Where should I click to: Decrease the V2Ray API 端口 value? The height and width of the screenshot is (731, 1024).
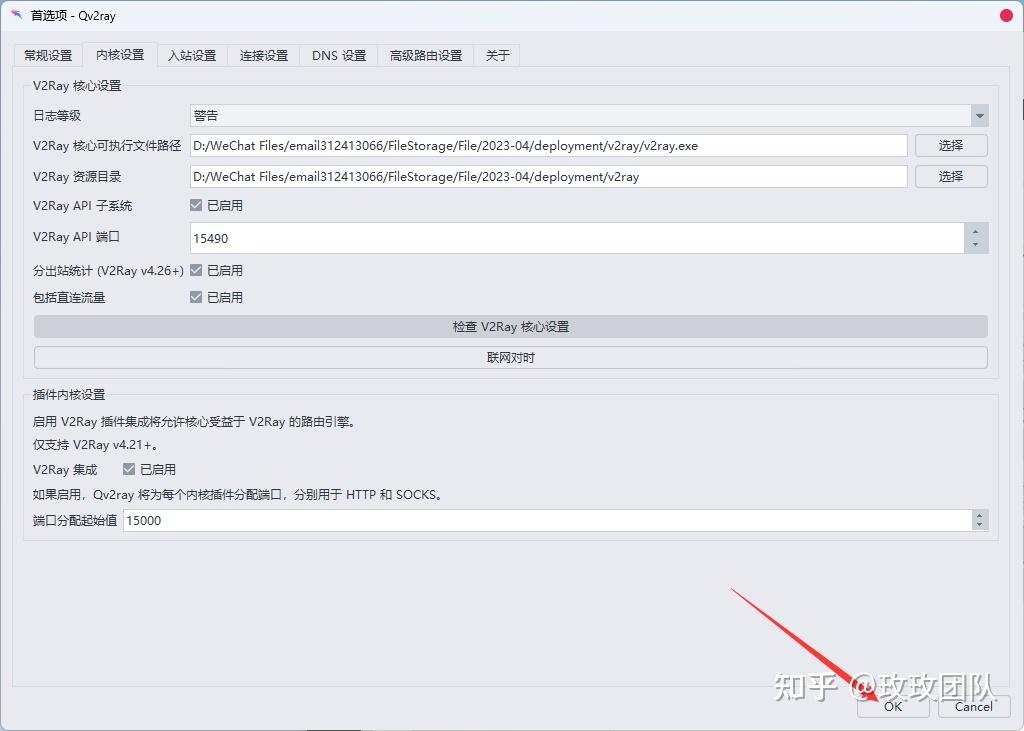pyautogui.click(x=976, y=246)
